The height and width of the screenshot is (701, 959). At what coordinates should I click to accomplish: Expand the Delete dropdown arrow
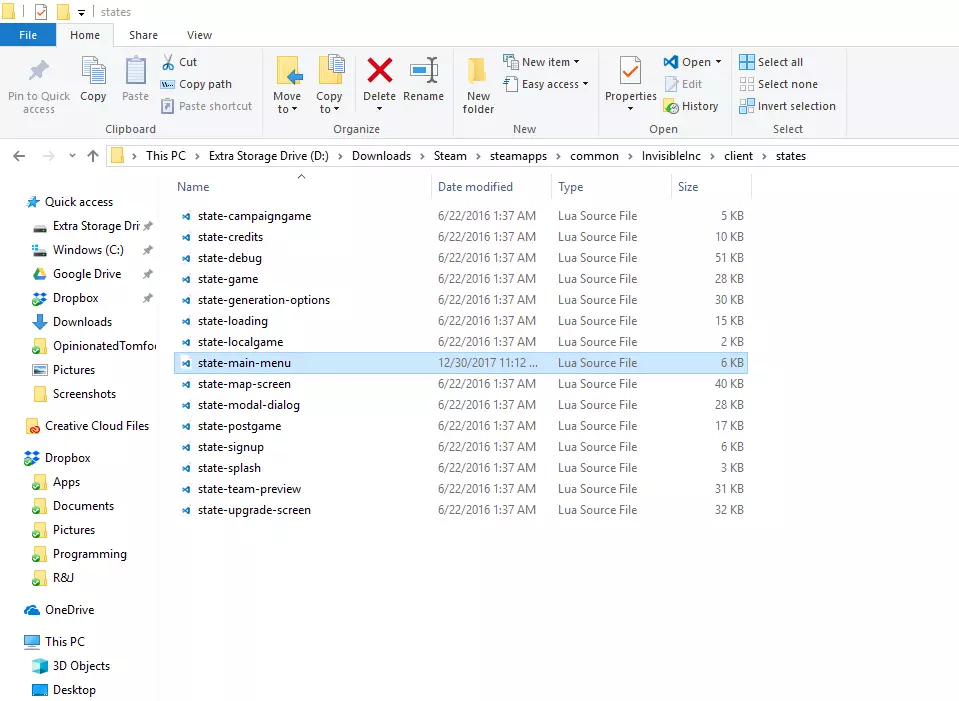tap(379, 109)
